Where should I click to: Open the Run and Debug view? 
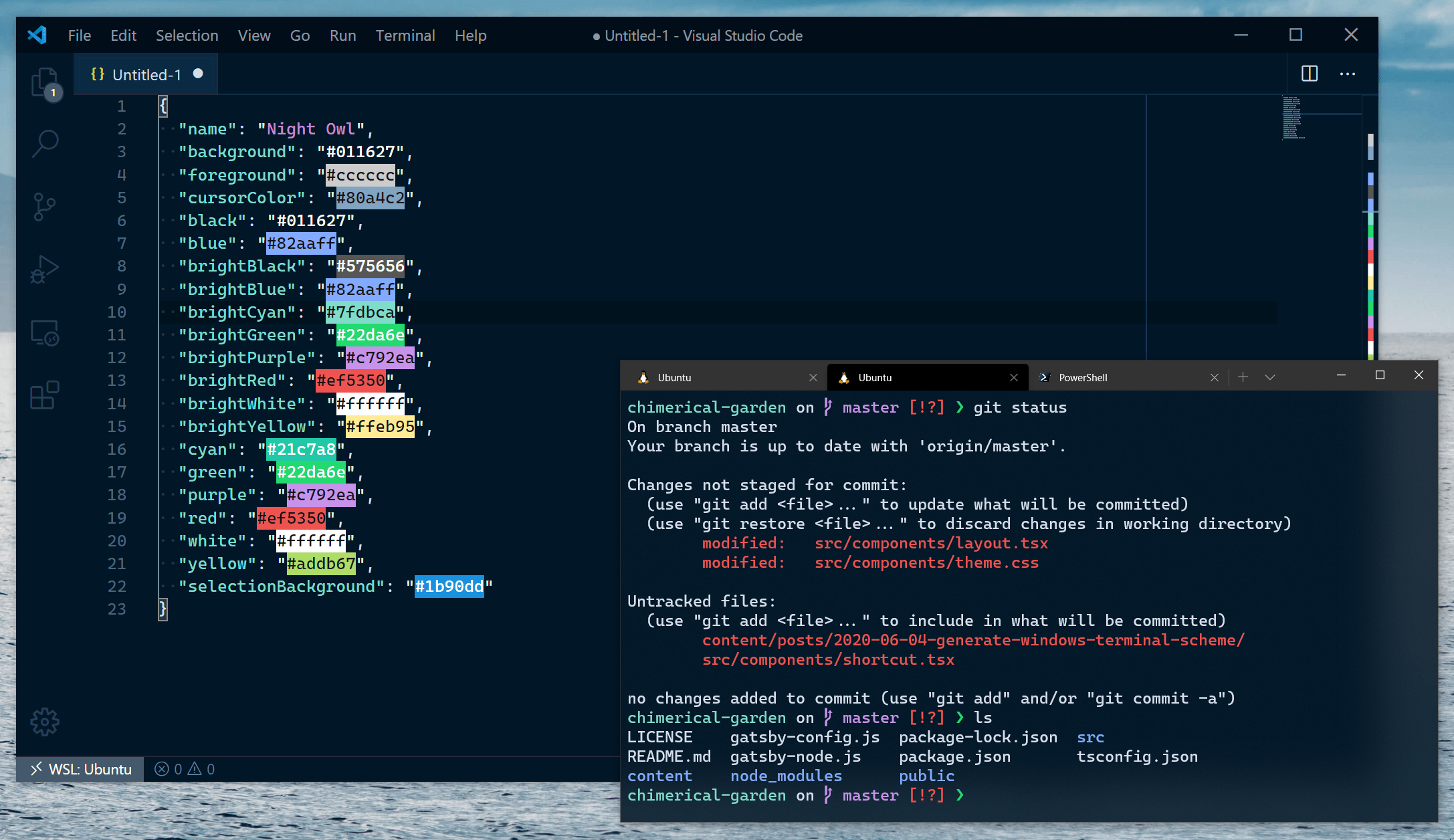pyautogui.click(x=44, y=270)
